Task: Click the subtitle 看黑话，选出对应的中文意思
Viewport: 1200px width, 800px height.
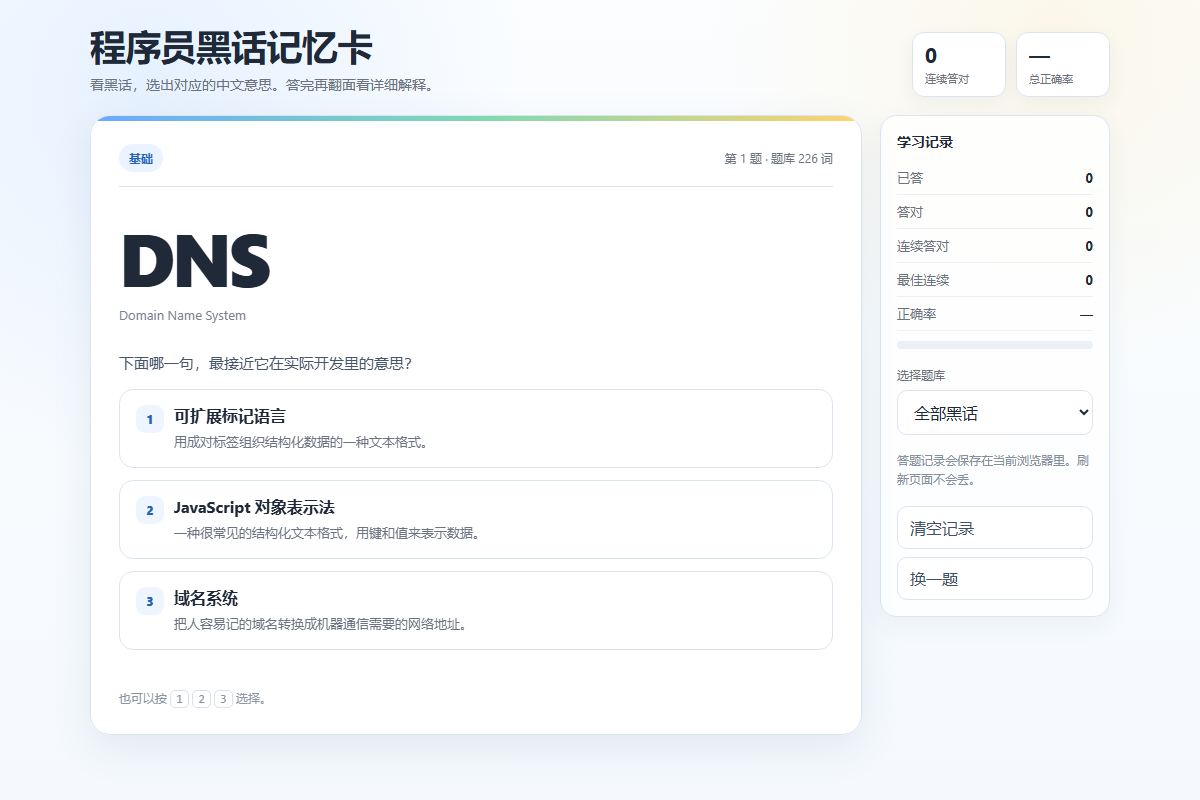Action: point(262,85)
